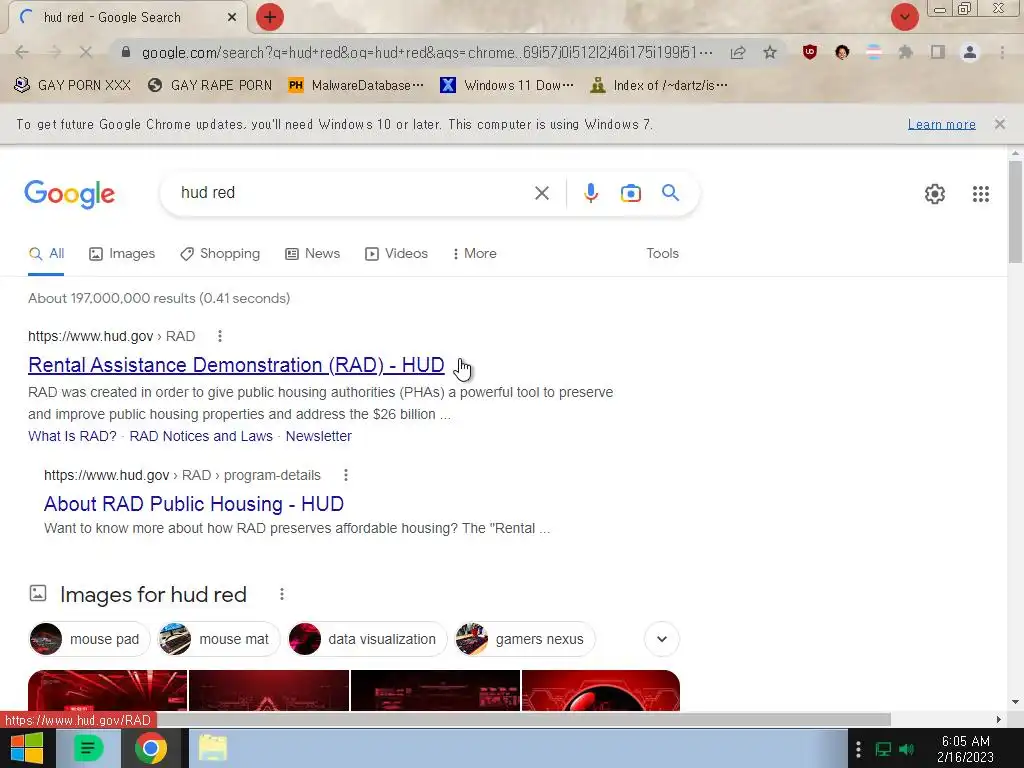The image size is (1024, 768).
Task: Open 'About this result' for the first hud.gov/RAD result
Action: click(220, 336)
